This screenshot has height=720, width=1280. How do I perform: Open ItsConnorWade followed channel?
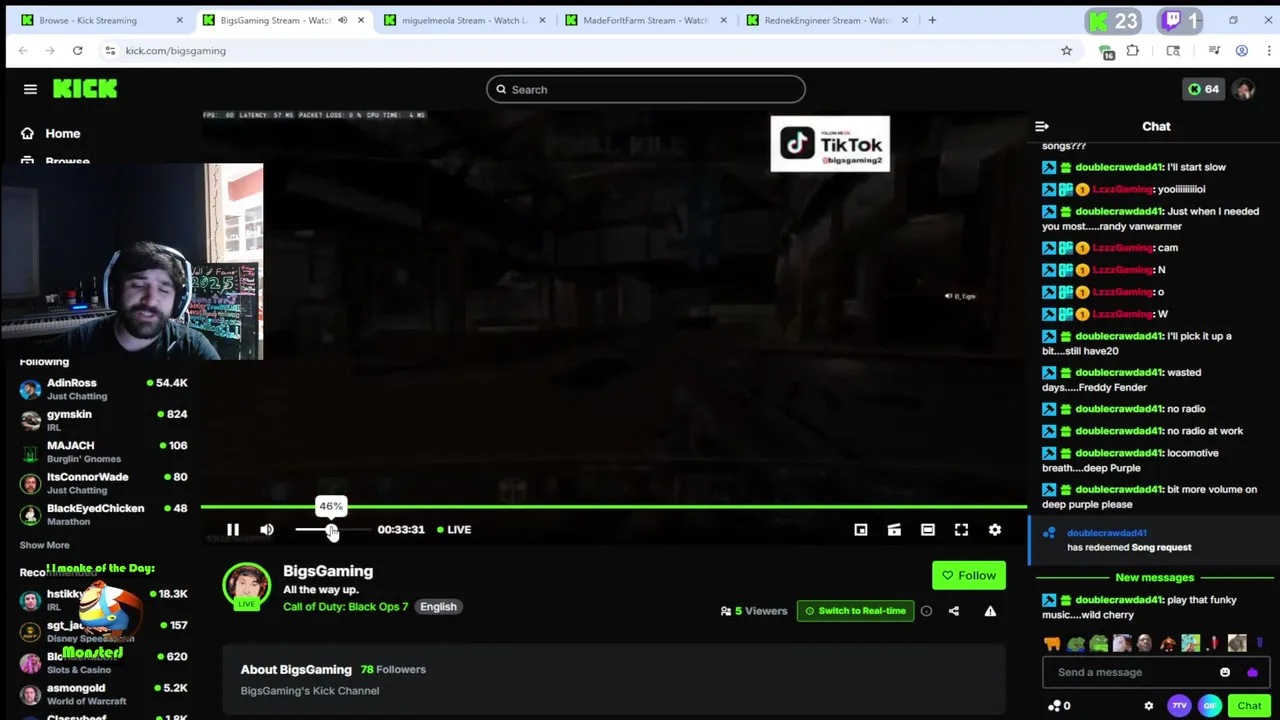point(103,483)
